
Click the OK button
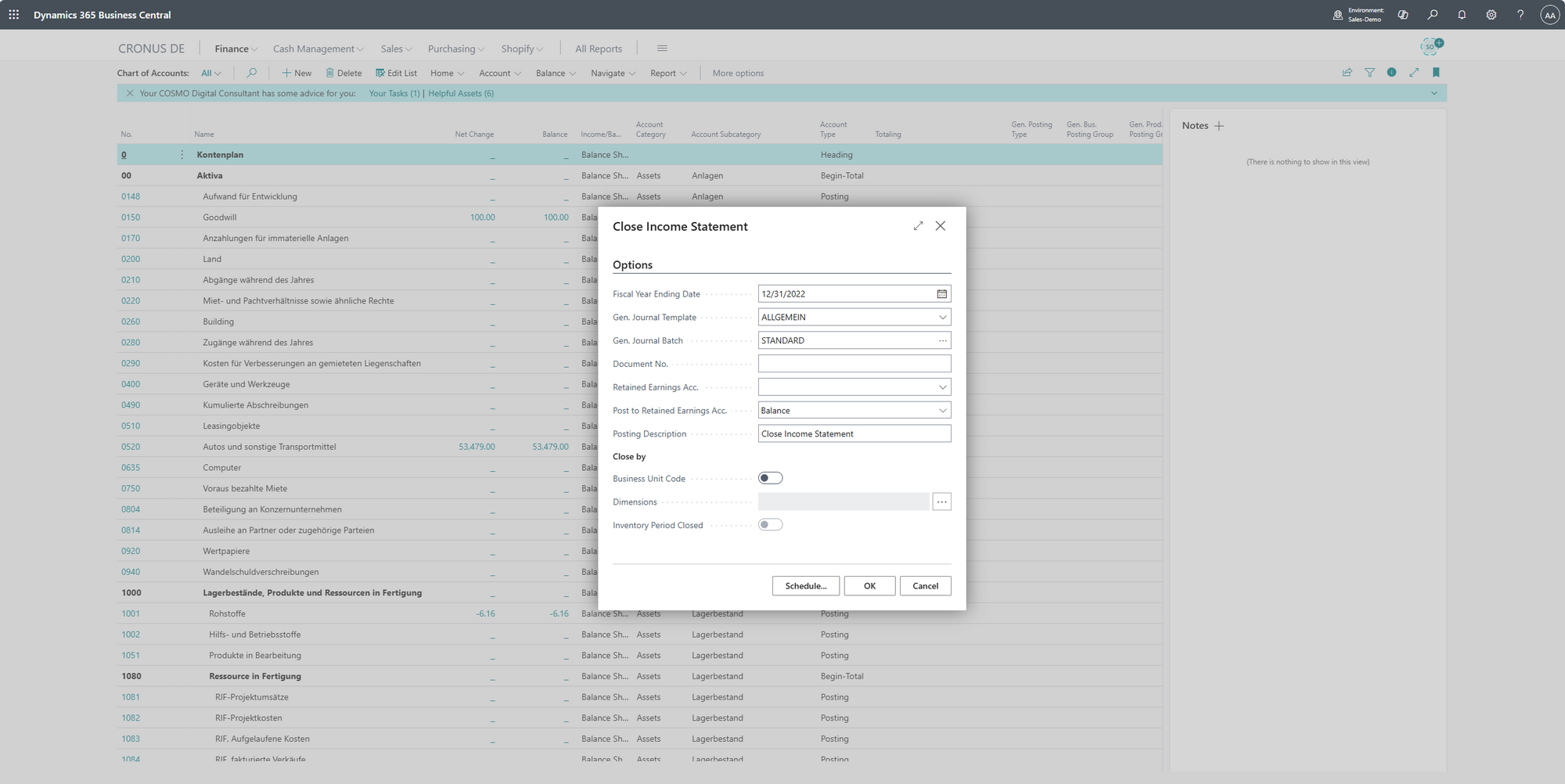pos(869,586)
